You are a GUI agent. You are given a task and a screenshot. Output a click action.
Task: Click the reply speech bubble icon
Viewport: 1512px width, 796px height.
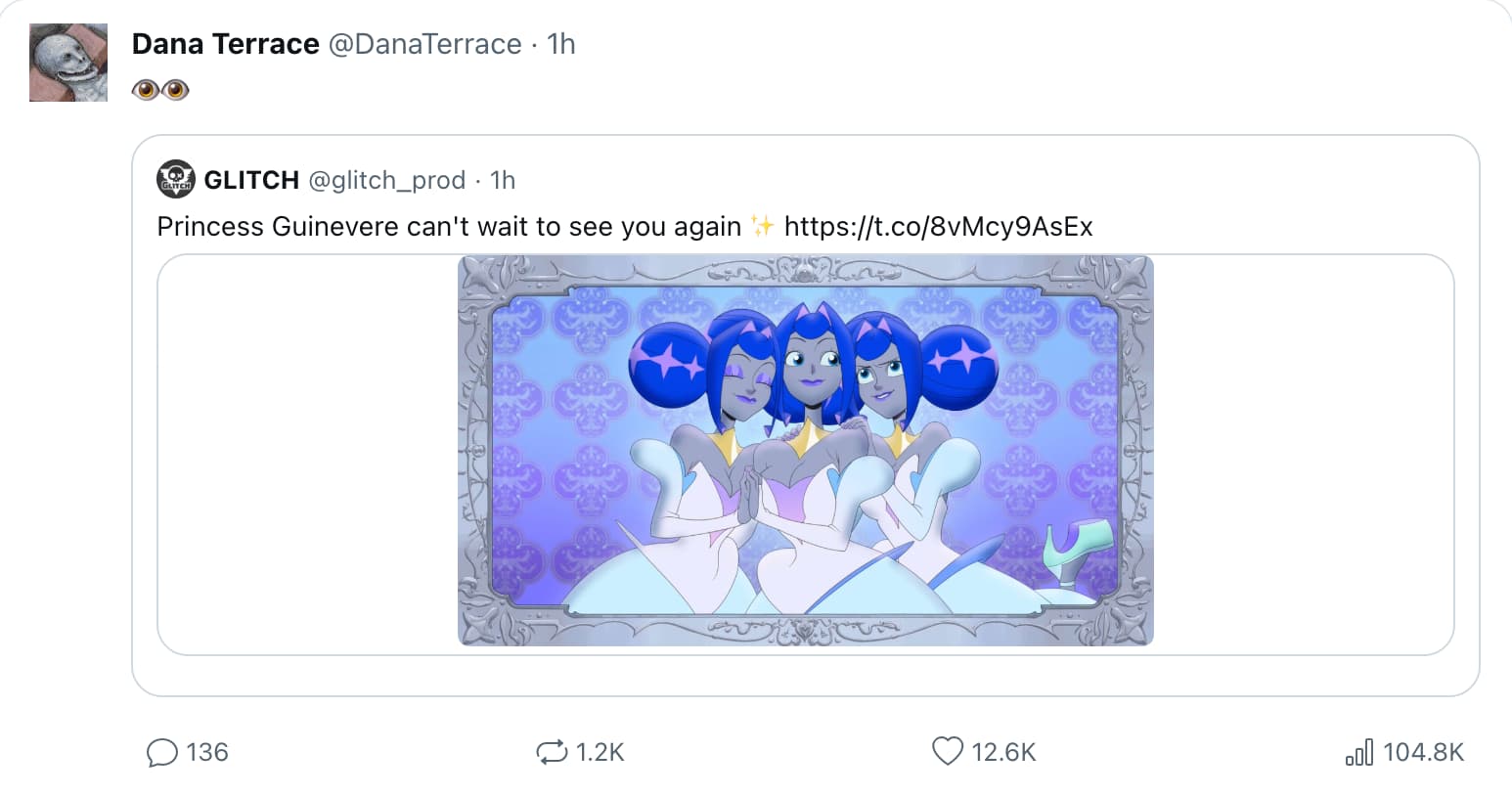click(x=161, y=752)
